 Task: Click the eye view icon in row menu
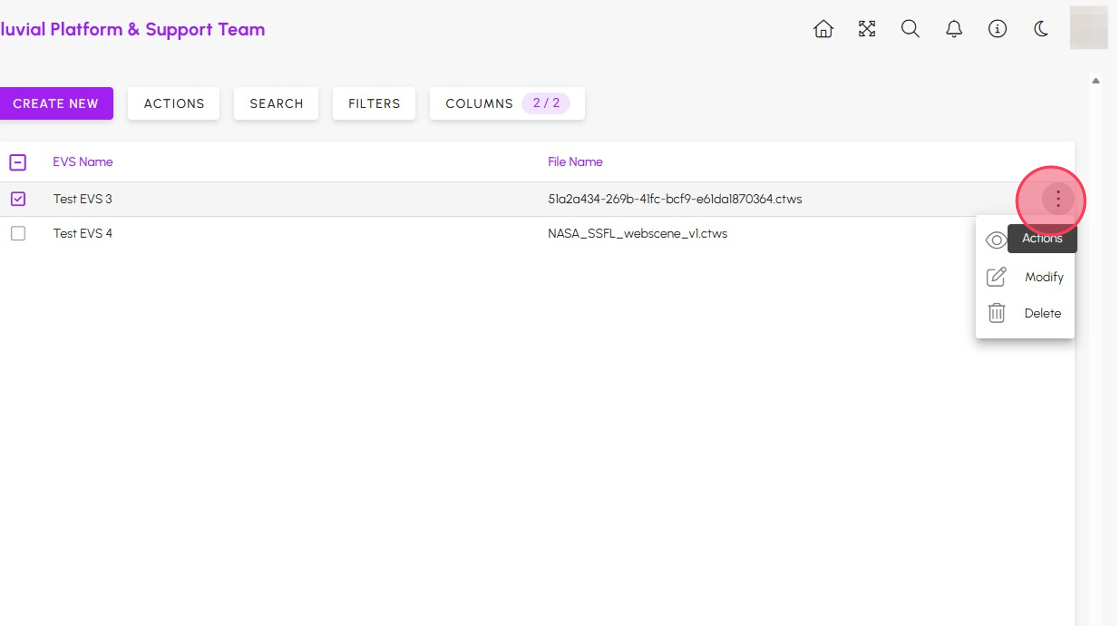pyautogui.click(x=996, y=240)
